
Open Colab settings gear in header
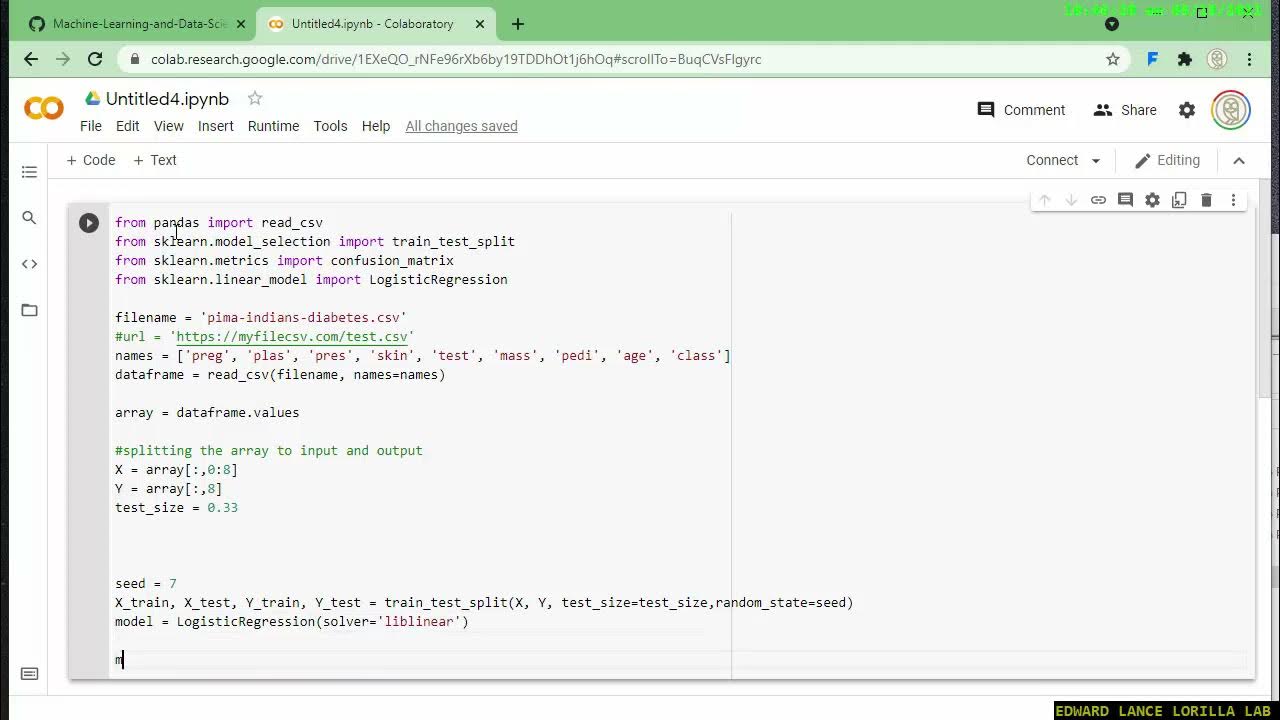(x=1187, y=110)
